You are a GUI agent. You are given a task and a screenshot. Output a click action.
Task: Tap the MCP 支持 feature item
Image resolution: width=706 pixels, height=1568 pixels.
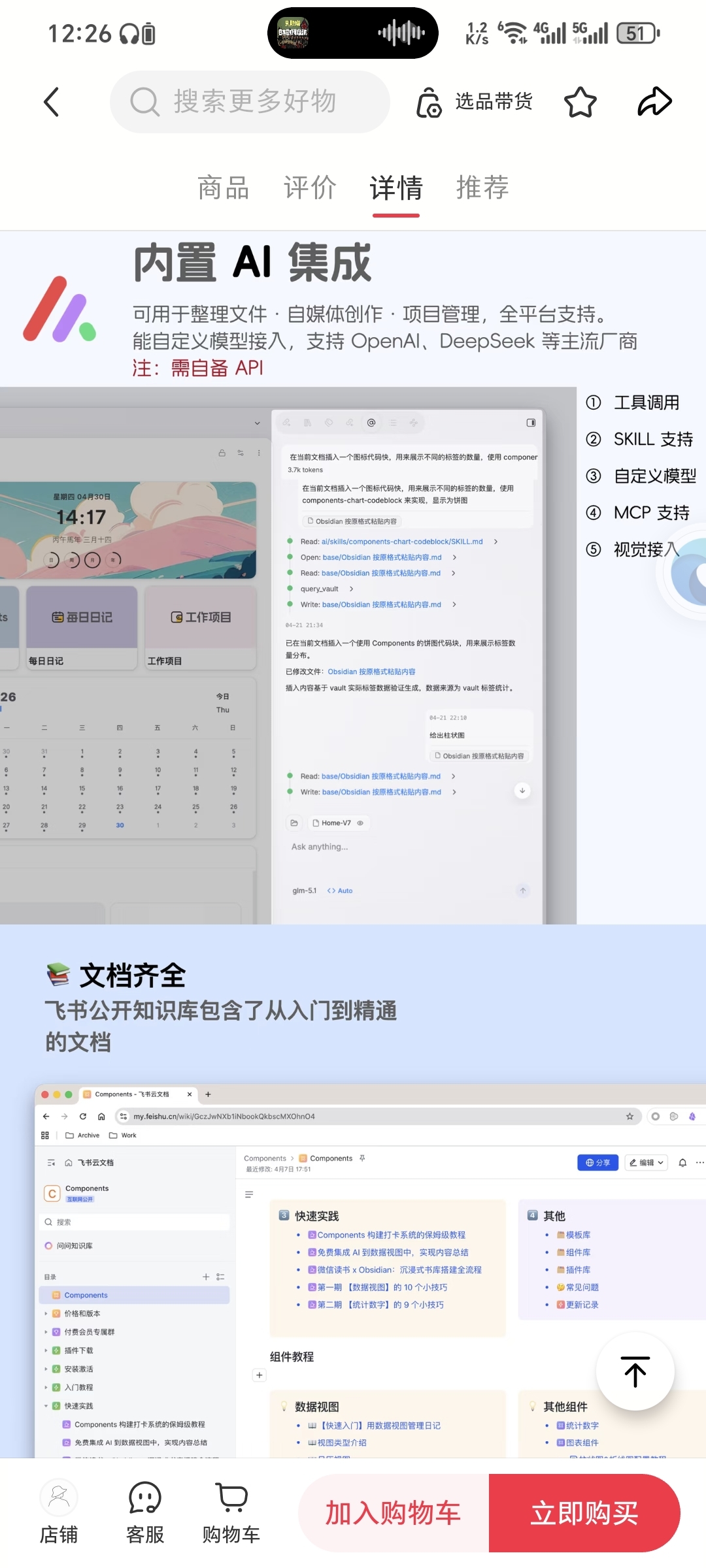click(638, 513)
